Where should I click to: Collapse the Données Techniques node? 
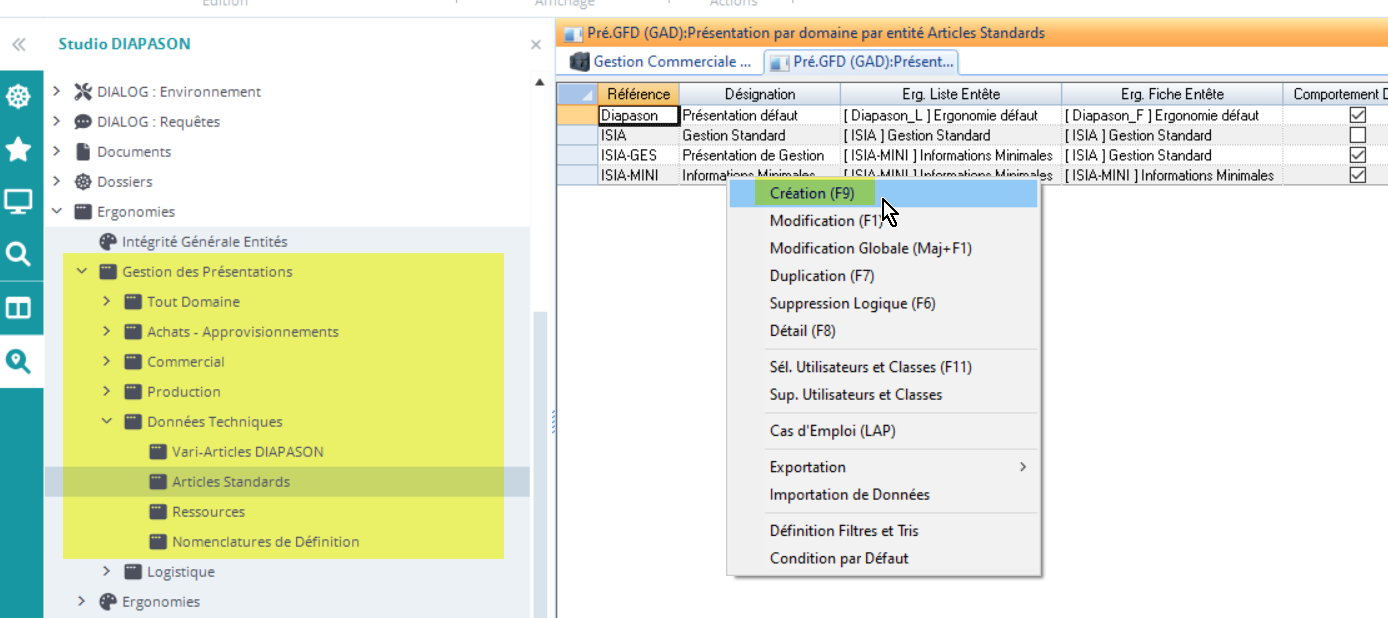107,422
